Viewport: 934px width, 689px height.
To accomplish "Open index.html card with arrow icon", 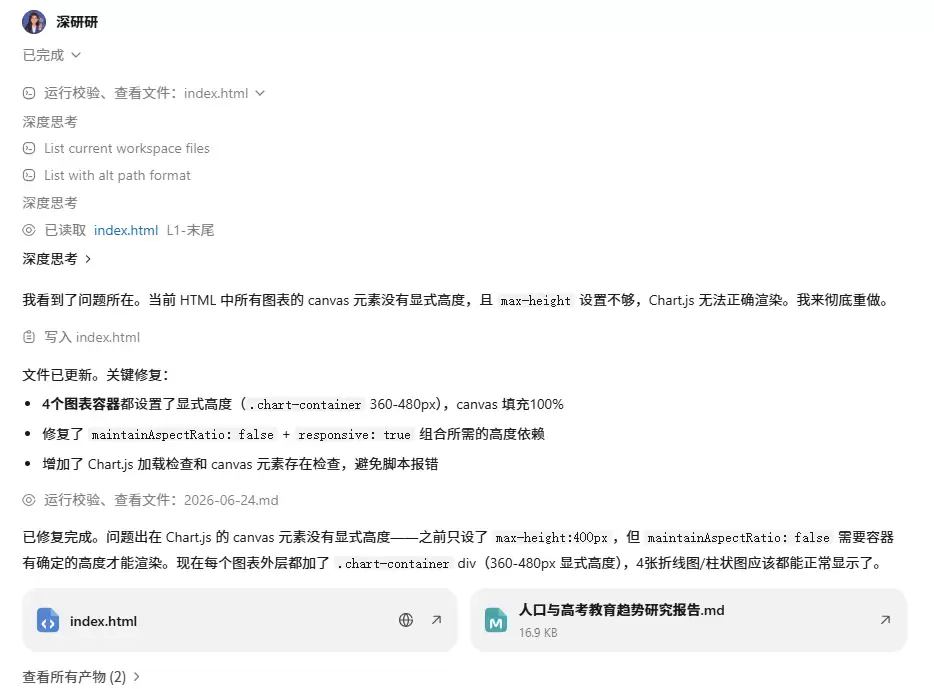I will click(x=437, y=620).
